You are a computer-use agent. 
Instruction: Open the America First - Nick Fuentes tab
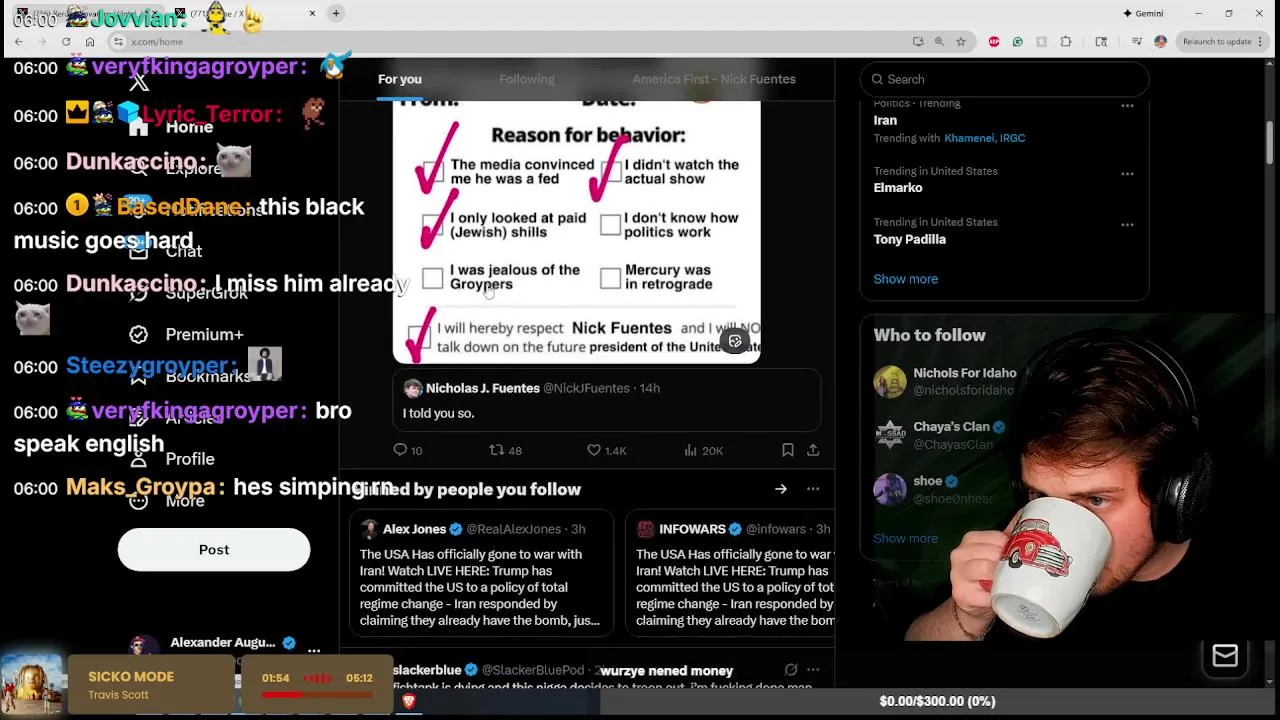click(x=714, y=79)
